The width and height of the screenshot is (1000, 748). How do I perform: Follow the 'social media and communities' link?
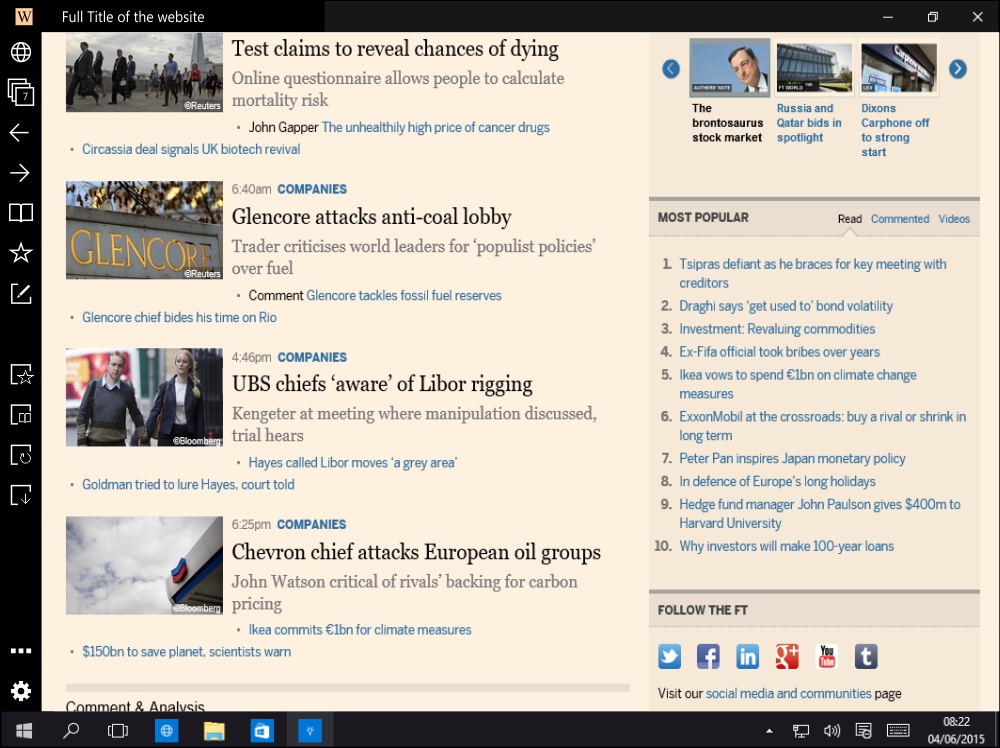(x=788, y=694)
